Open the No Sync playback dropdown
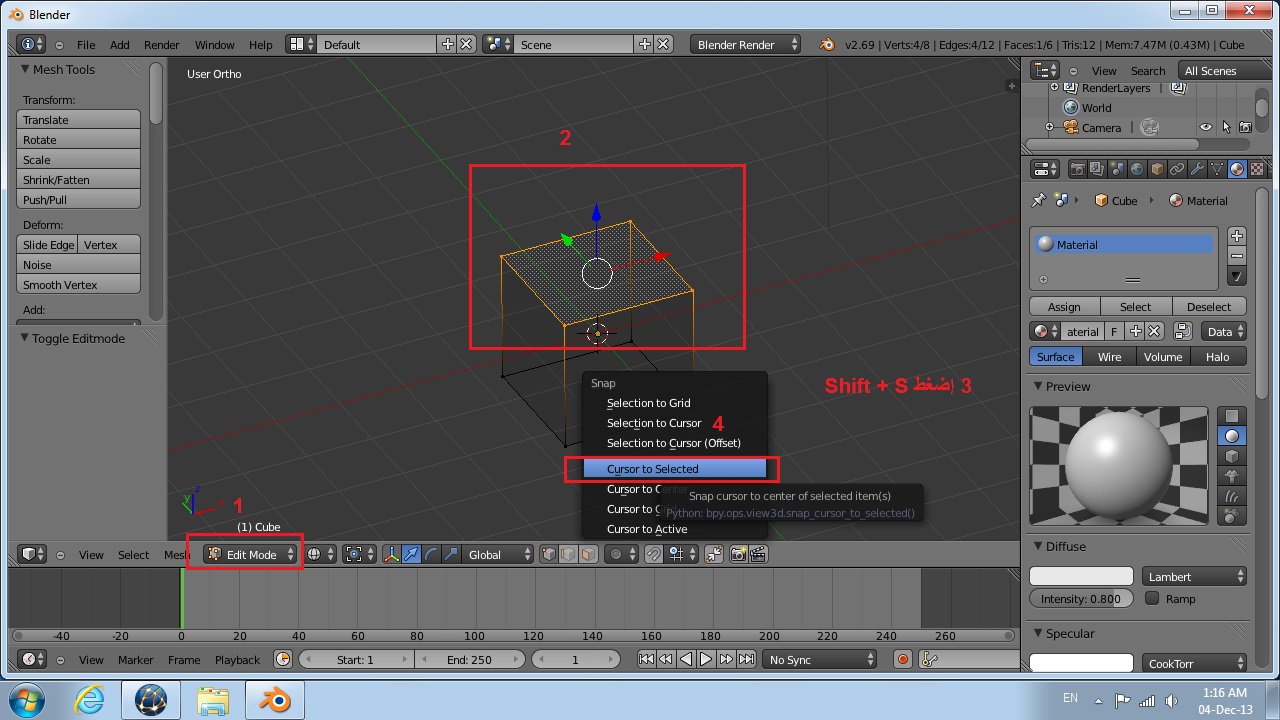 [820, 659]
